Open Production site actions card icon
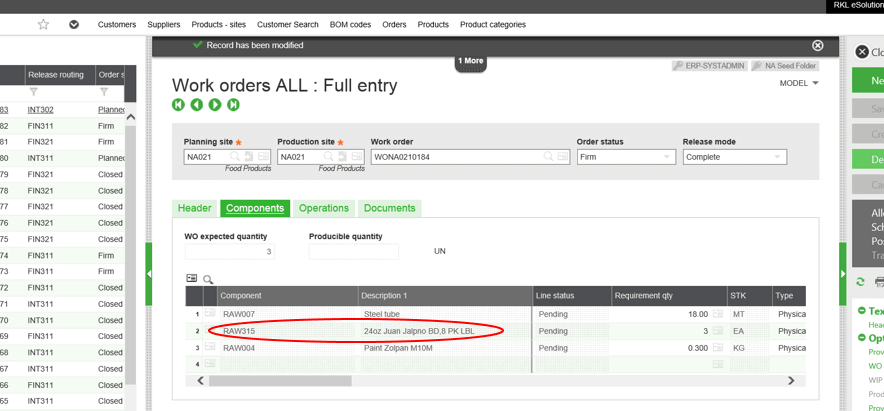The height and width of the screenshot is (411, 884). pos(357,157)
